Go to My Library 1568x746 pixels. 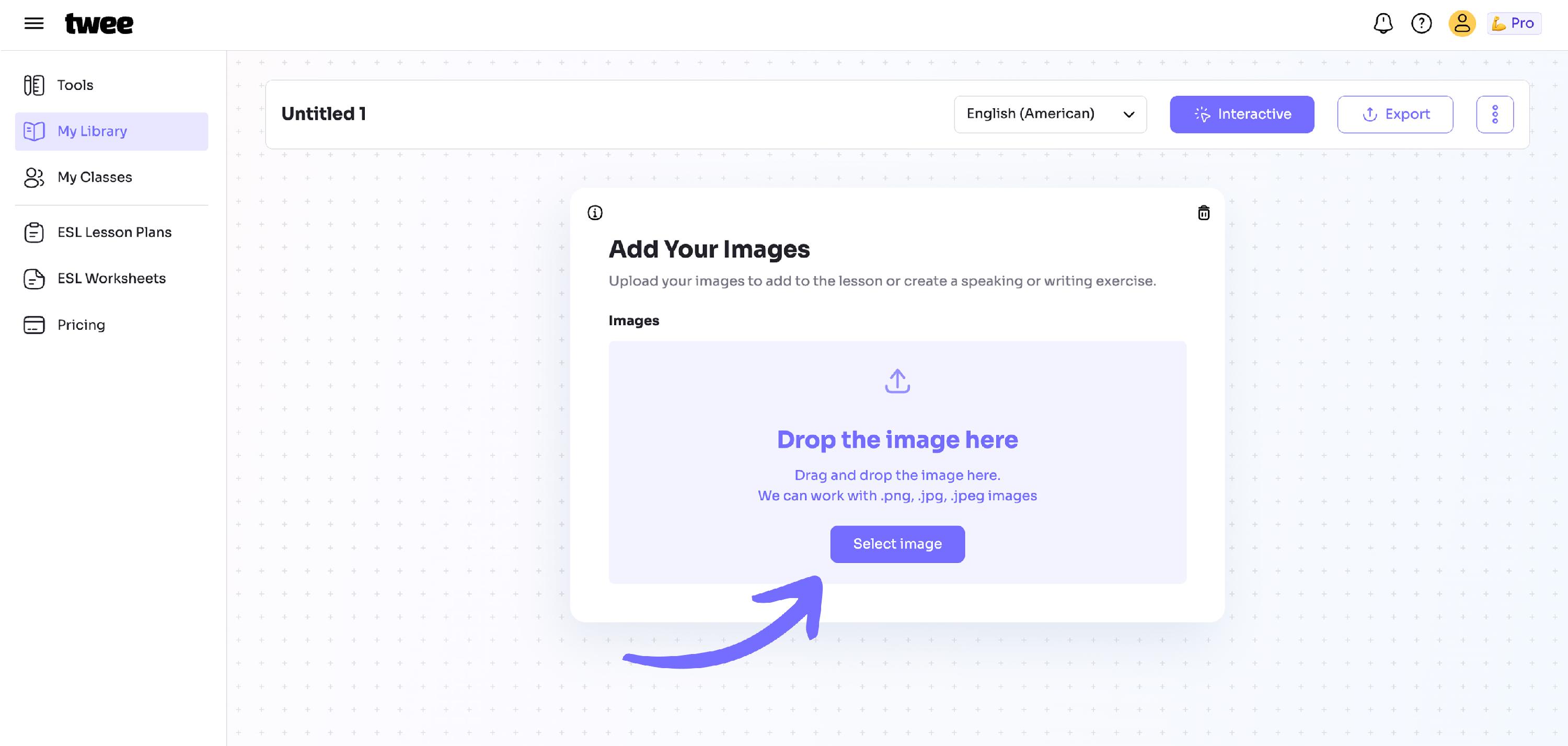tap(111, 132)
